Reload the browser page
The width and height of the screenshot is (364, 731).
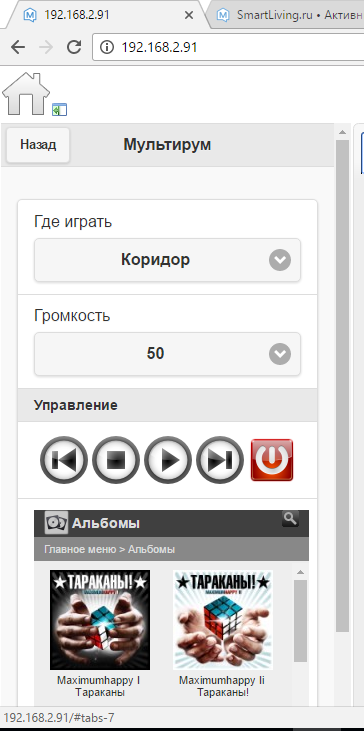point(74,47)
